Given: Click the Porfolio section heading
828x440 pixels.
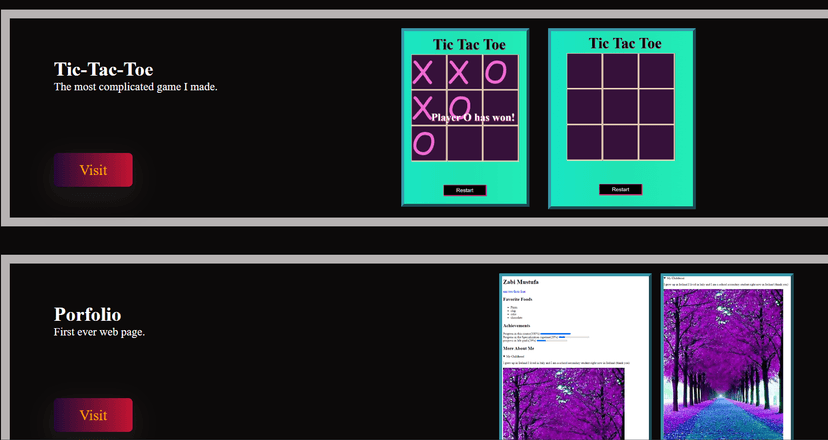Looking at the screenshot, I should pos(87,314).
